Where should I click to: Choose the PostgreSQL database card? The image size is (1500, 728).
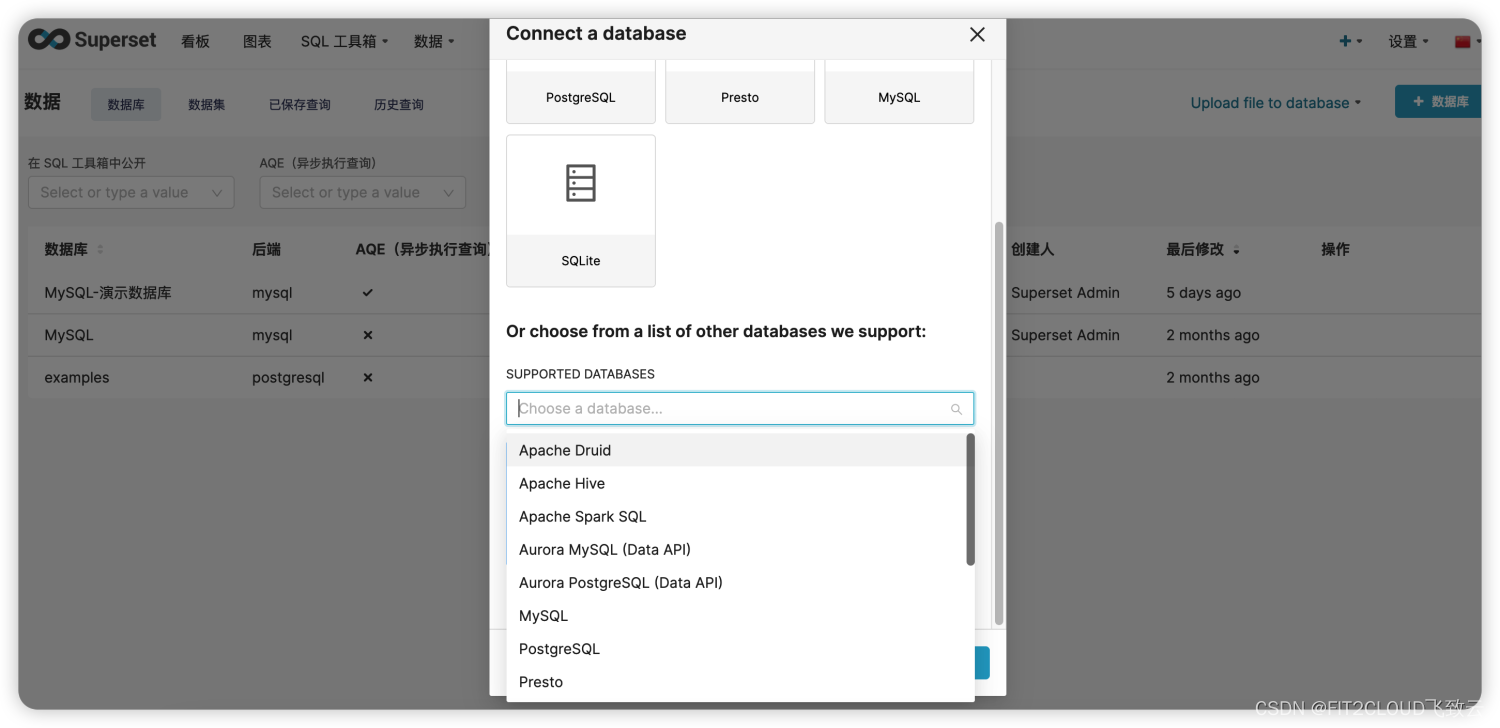click(581, 91)
